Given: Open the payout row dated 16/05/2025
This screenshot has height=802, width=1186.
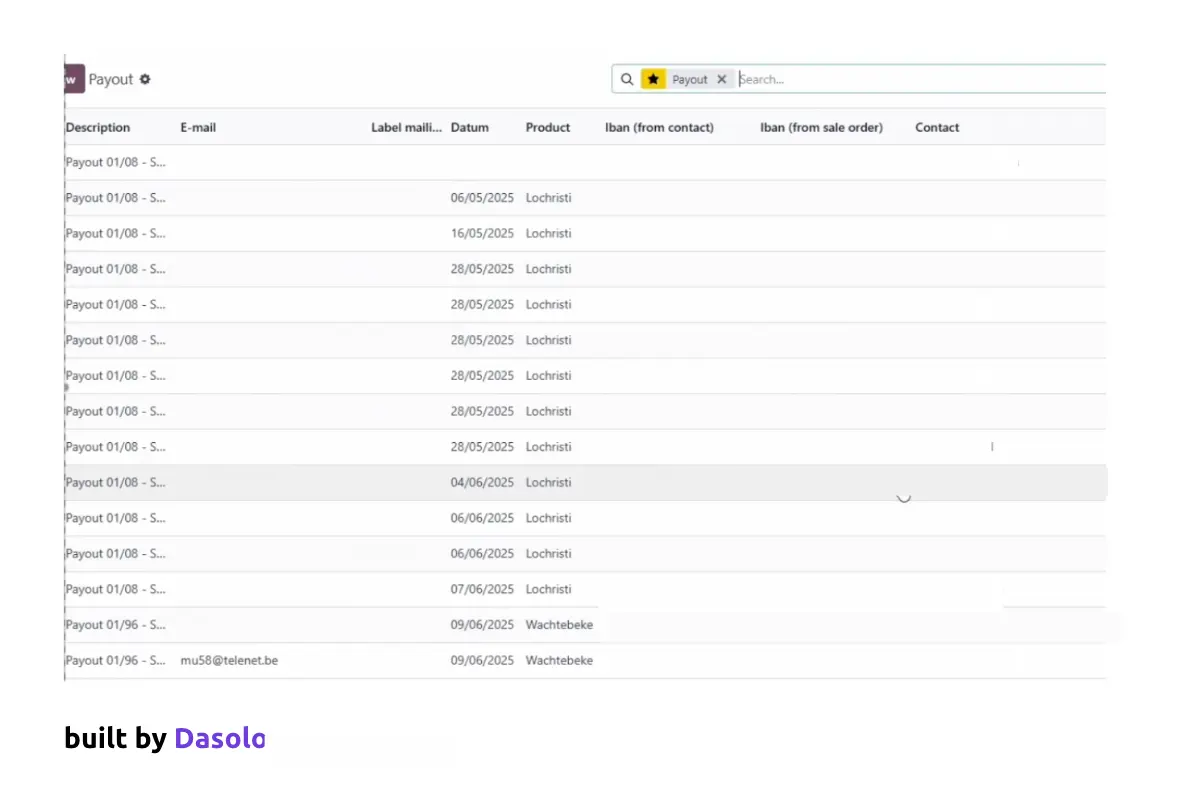Looking at the screenshot, I should click(482, 233).
